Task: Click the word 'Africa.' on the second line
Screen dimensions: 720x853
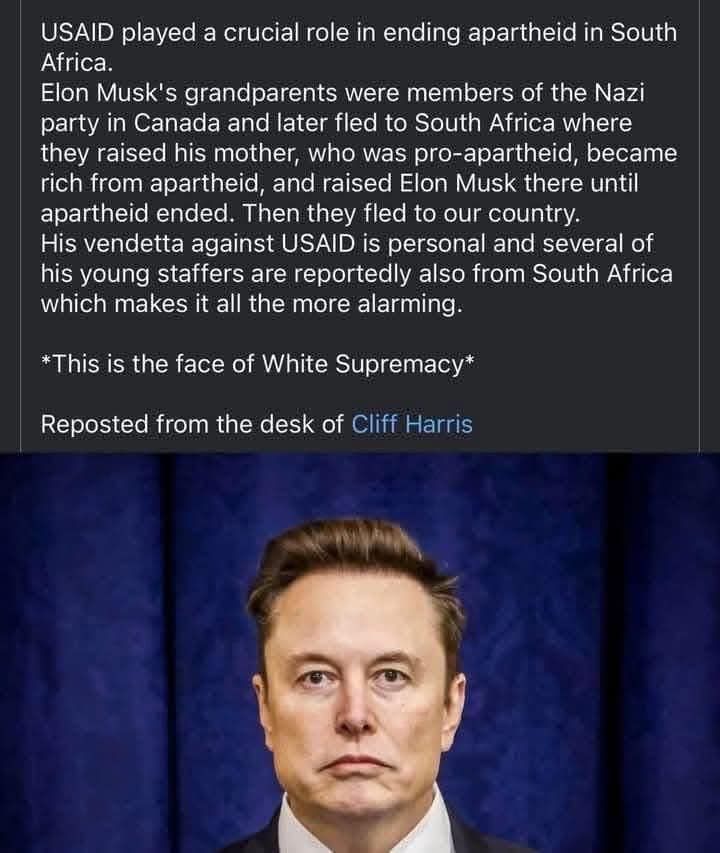Action: 77,63
